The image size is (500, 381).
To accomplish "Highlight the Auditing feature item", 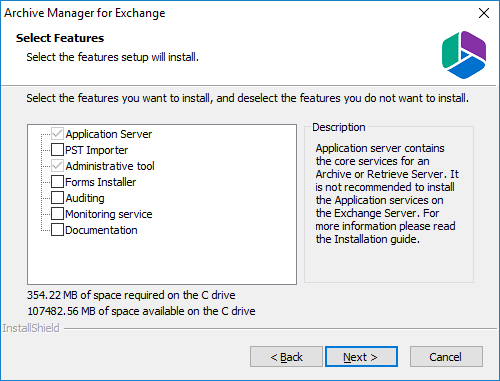I will pyautogui.click(x=85, y=198).
